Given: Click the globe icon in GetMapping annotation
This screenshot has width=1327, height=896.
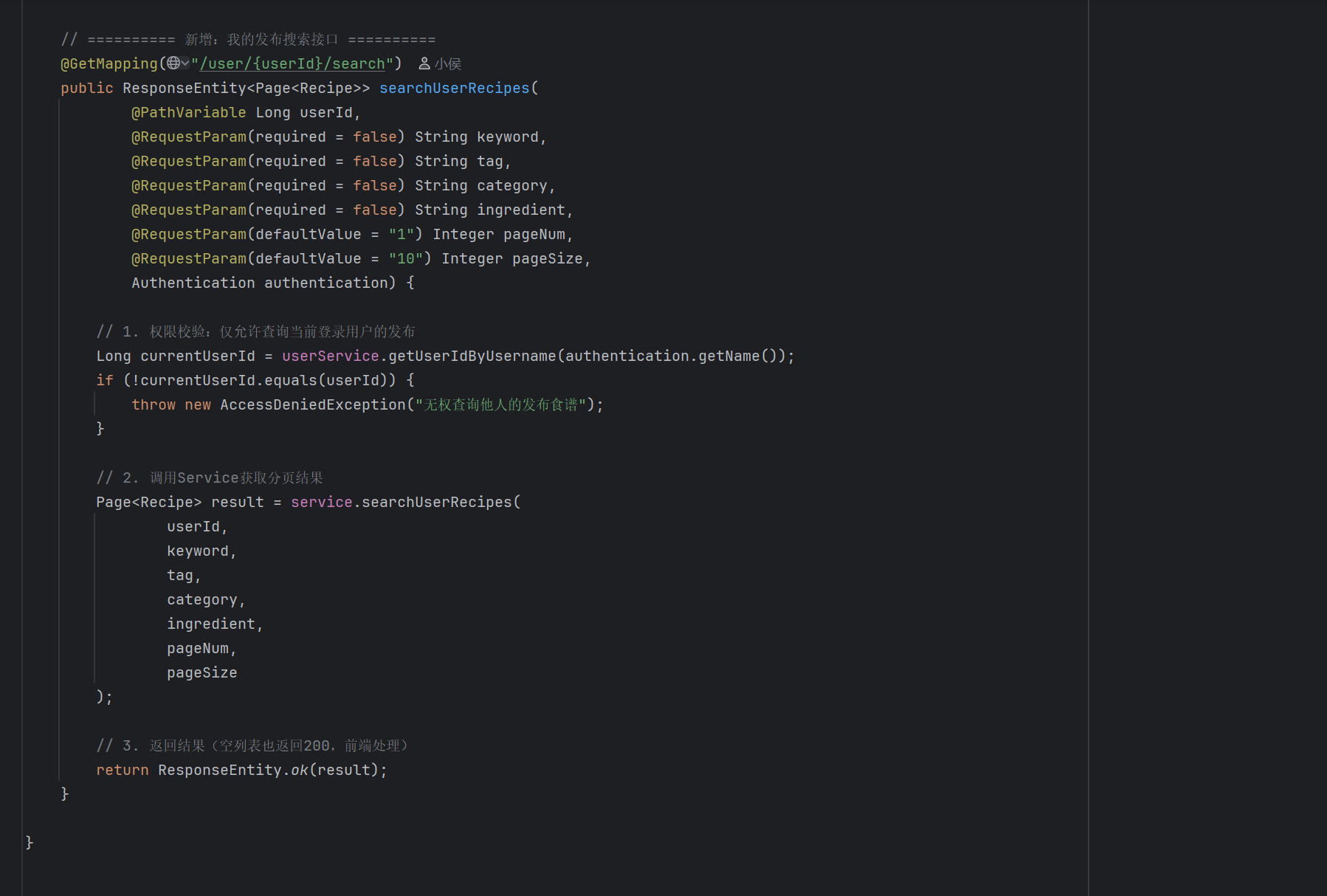Looking at the screenshot, I should [173, 63].
